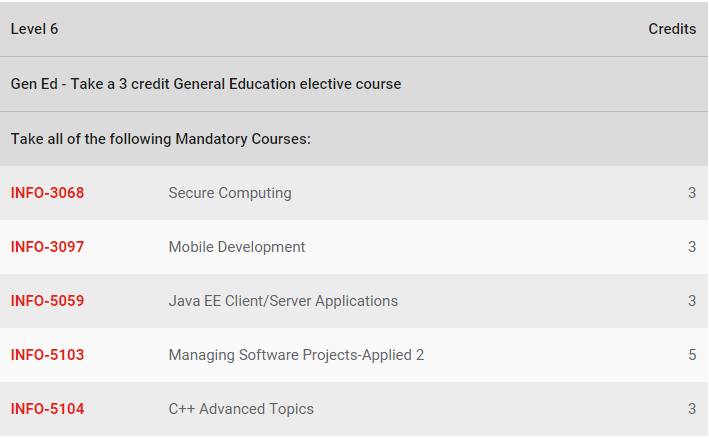Select Managing Software Projects-Applied 2 title
Image resolution: width=709 pixels, height=438 pixels.
(x=297, y=355)
